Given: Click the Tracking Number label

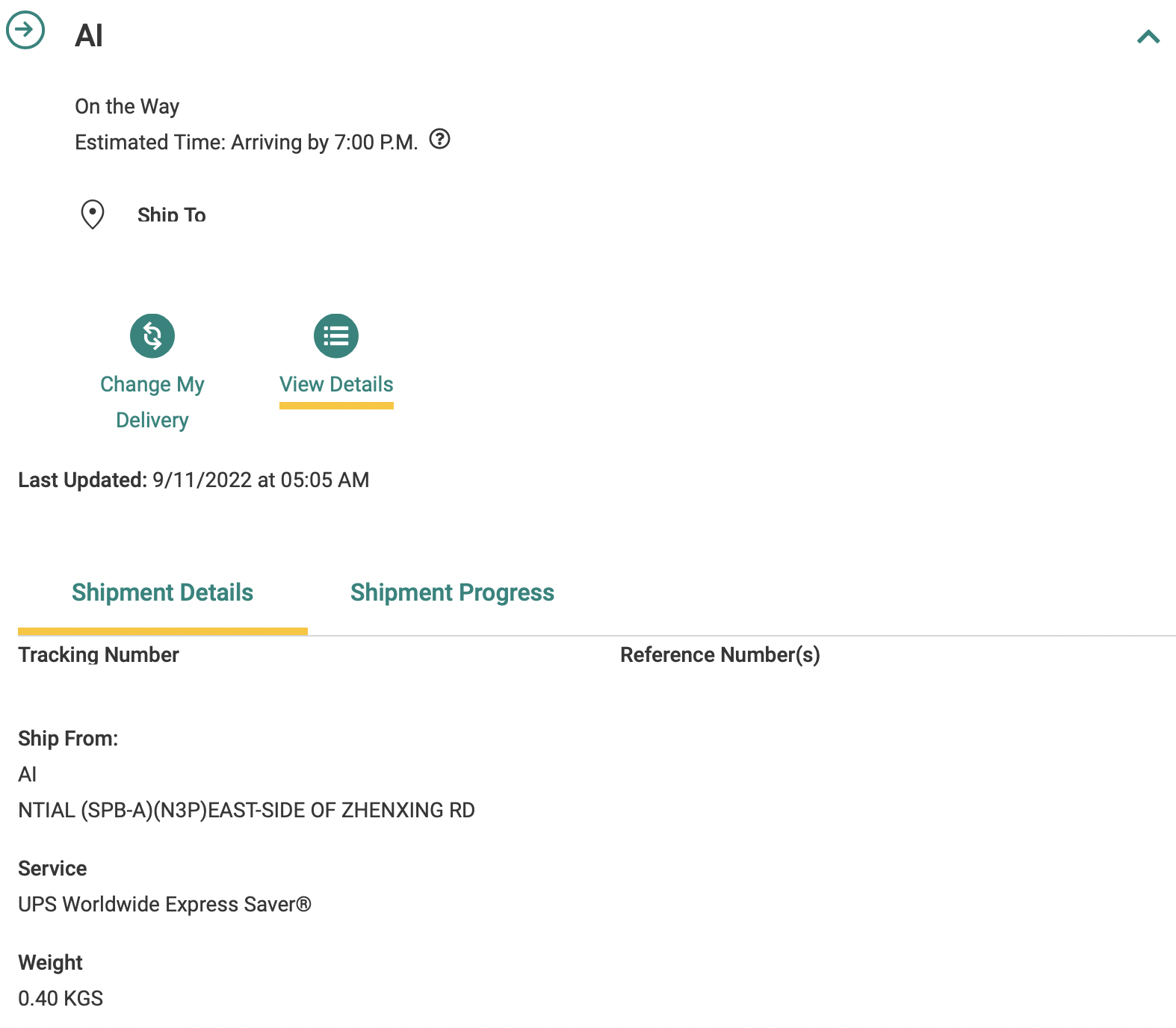Looking at the screenshot, I should pos(98,654).
